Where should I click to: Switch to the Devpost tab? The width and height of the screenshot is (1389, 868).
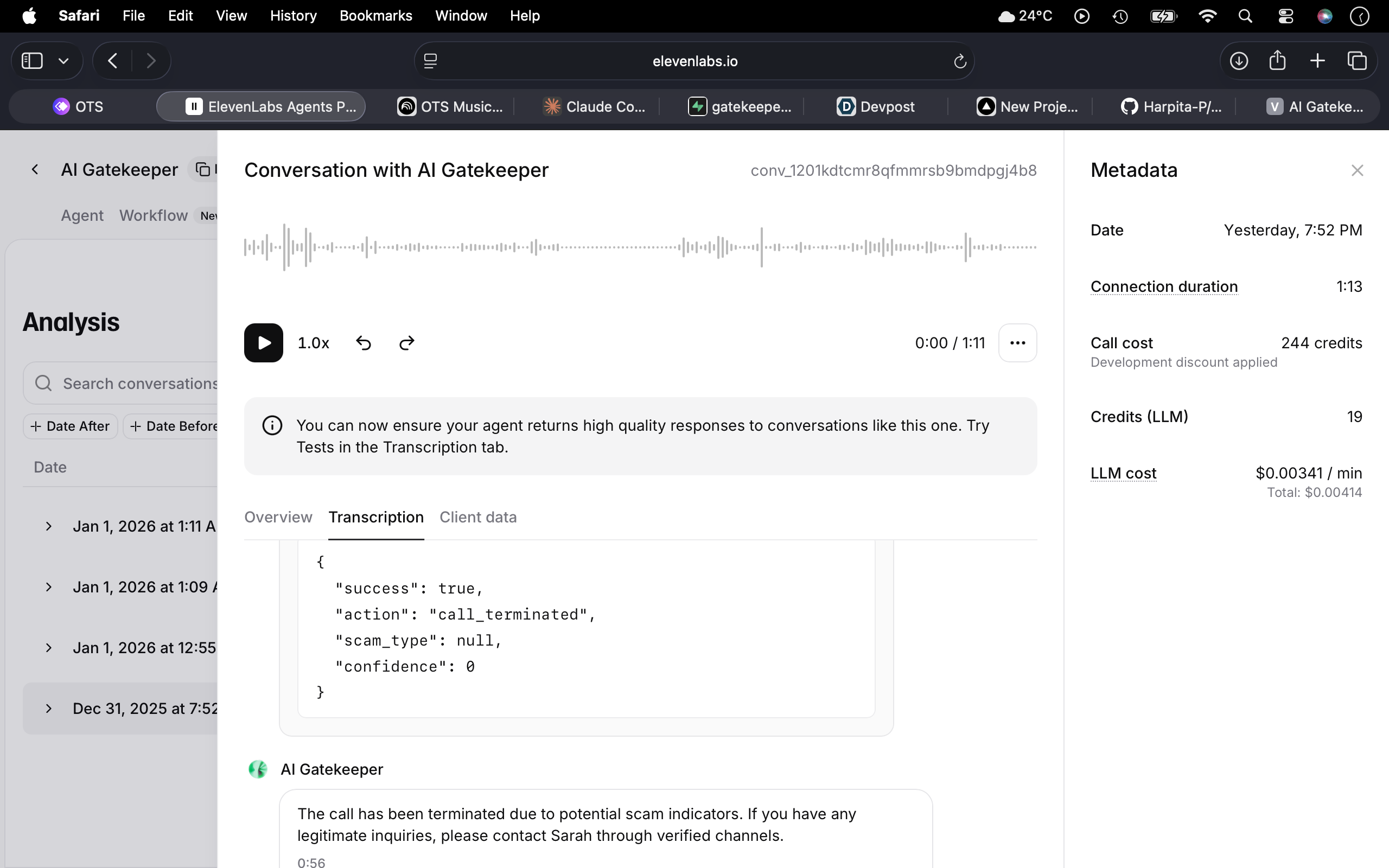pyautogui.click(x=875, y=107)
